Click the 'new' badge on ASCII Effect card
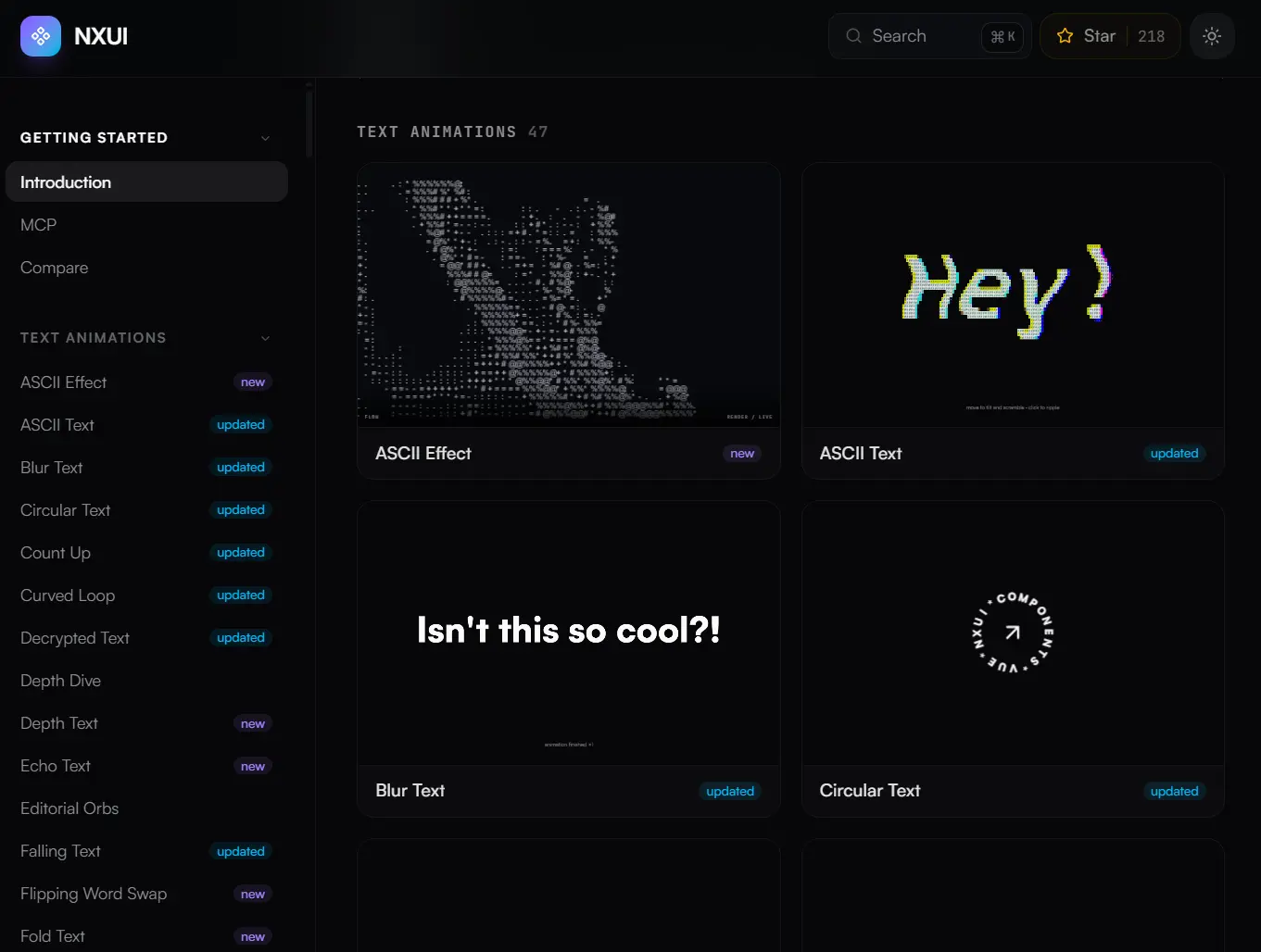1261x952 pixels. coord(742,454)
